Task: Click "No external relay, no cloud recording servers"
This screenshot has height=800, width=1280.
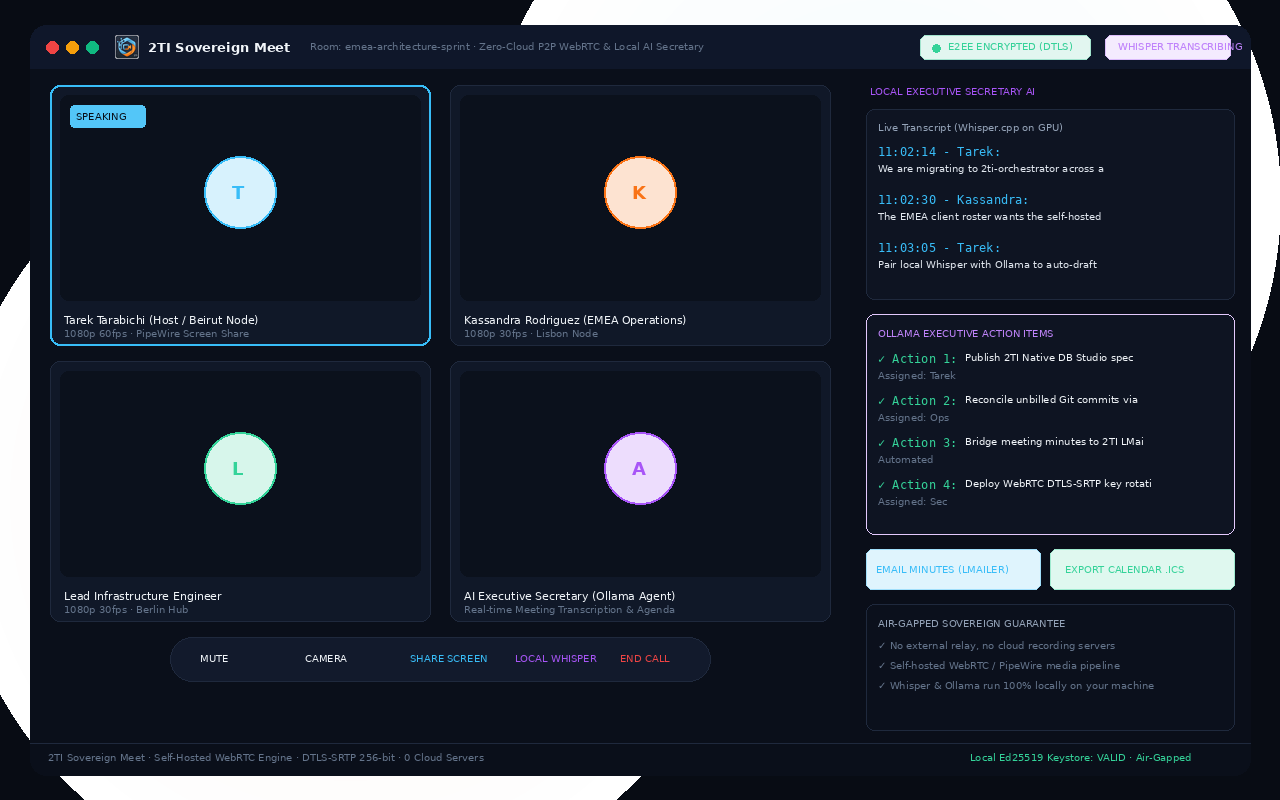Action: [996, 646]
